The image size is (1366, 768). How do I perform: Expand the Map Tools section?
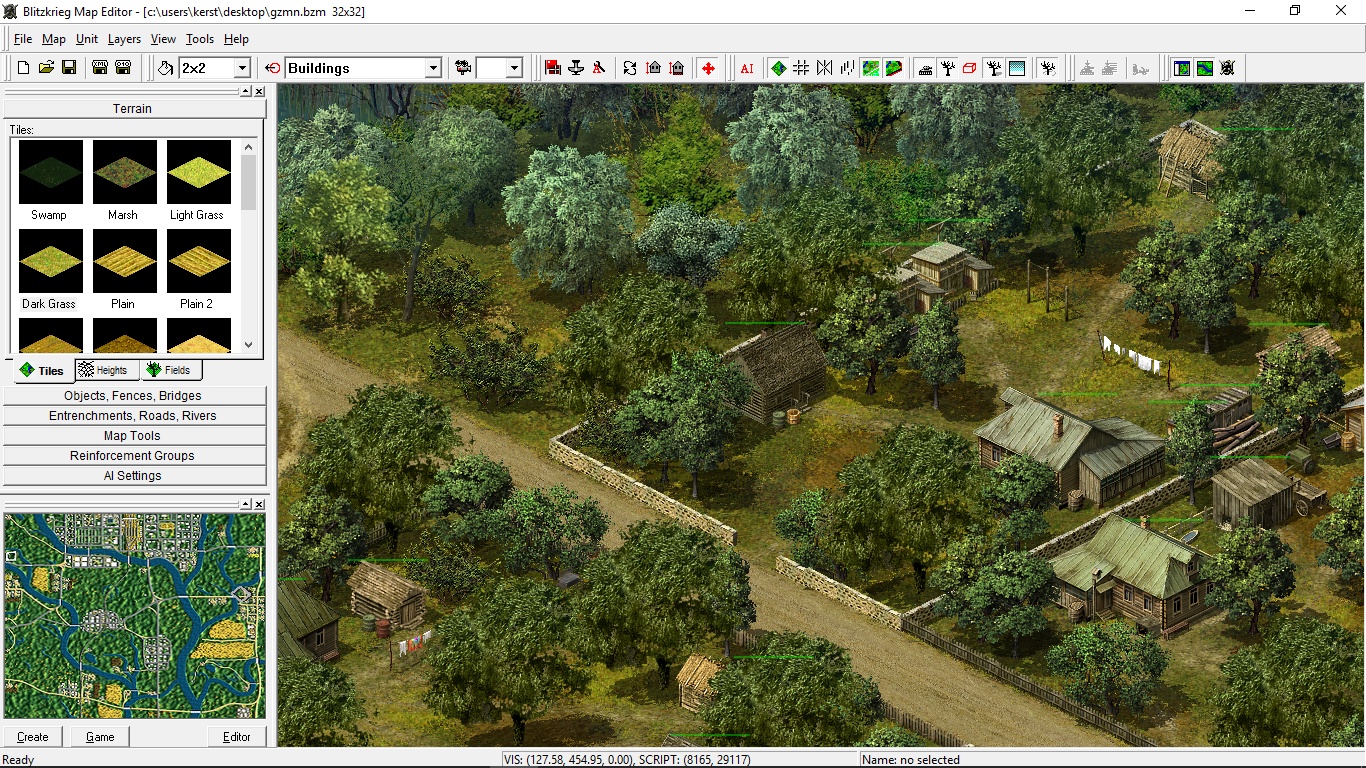pos(133,436)
